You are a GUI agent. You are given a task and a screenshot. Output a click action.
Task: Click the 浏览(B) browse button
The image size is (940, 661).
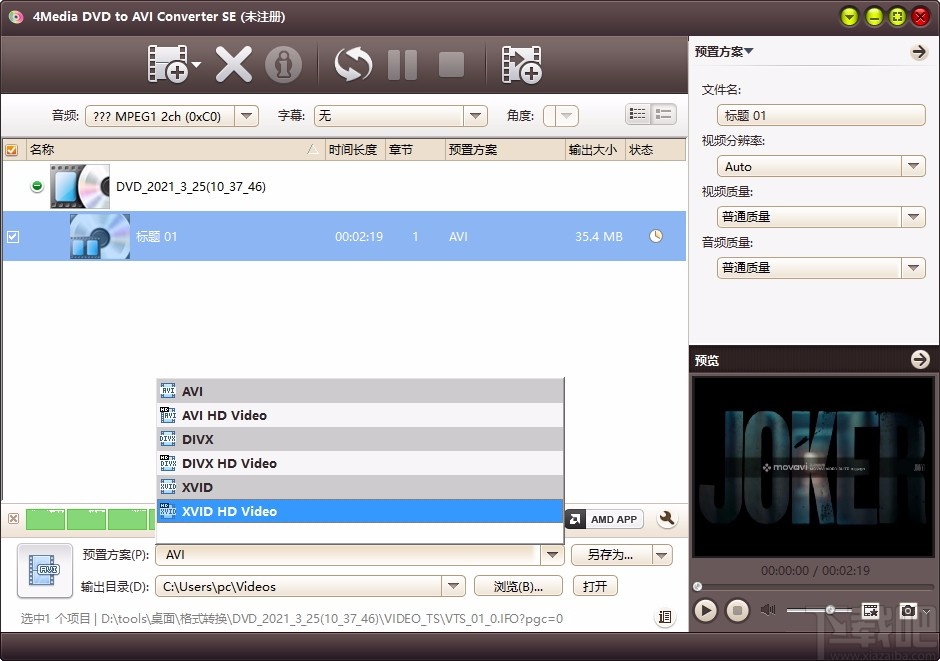tap(518, 586)
